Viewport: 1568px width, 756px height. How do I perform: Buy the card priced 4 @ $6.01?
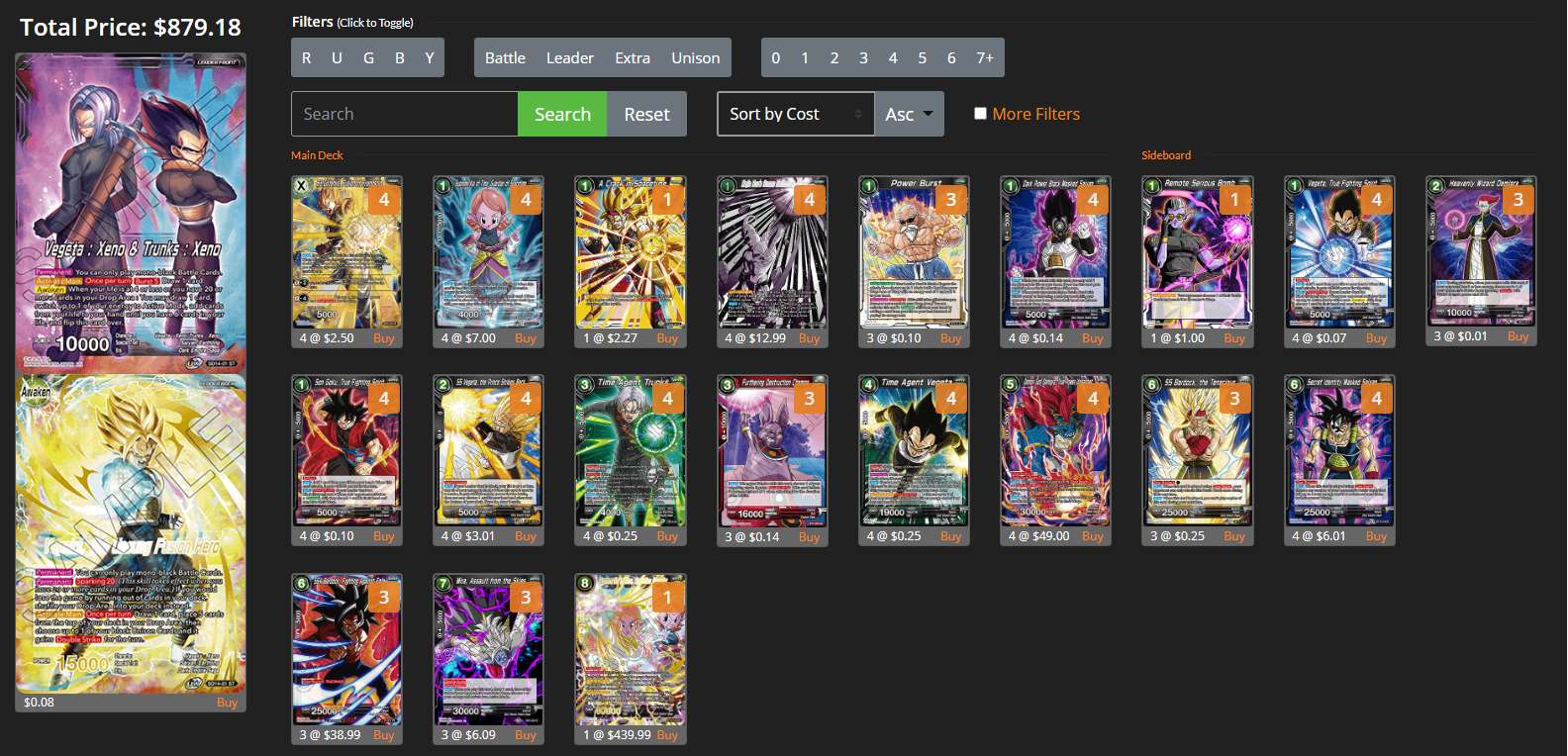coord(1376,536)
